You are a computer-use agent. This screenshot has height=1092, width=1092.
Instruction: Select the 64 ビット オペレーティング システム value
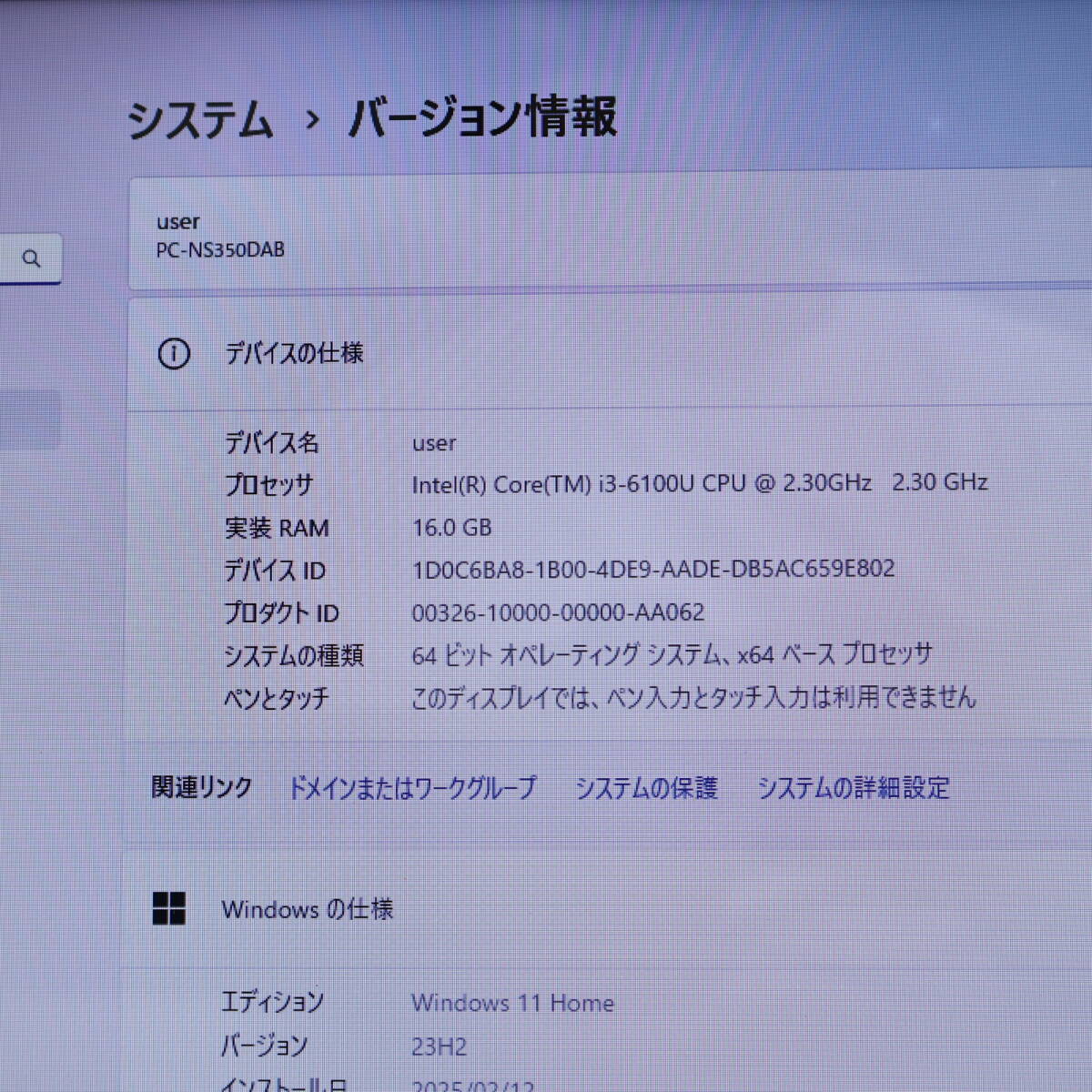[x=672, y=654]
